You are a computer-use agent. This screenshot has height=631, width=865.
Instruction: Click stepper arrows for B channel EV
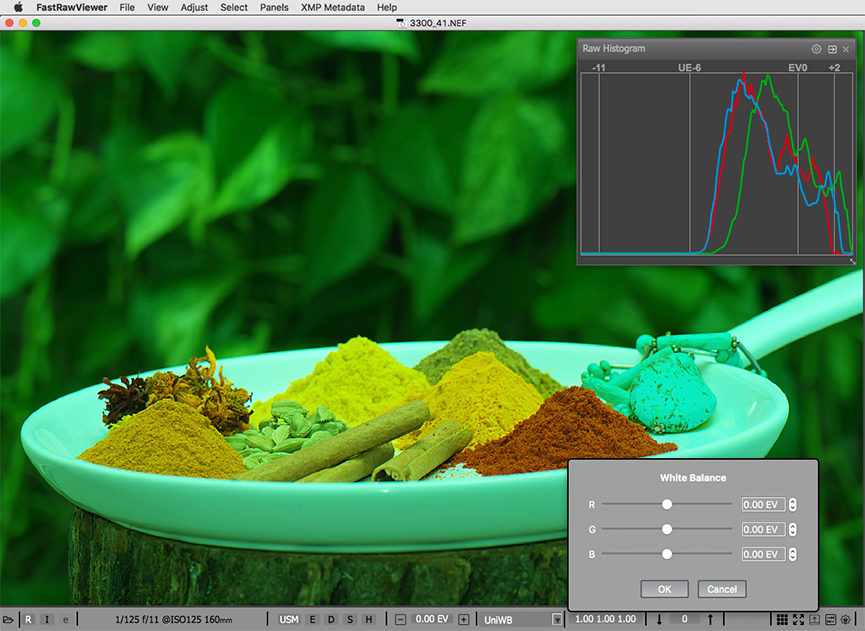coord(793,554)
